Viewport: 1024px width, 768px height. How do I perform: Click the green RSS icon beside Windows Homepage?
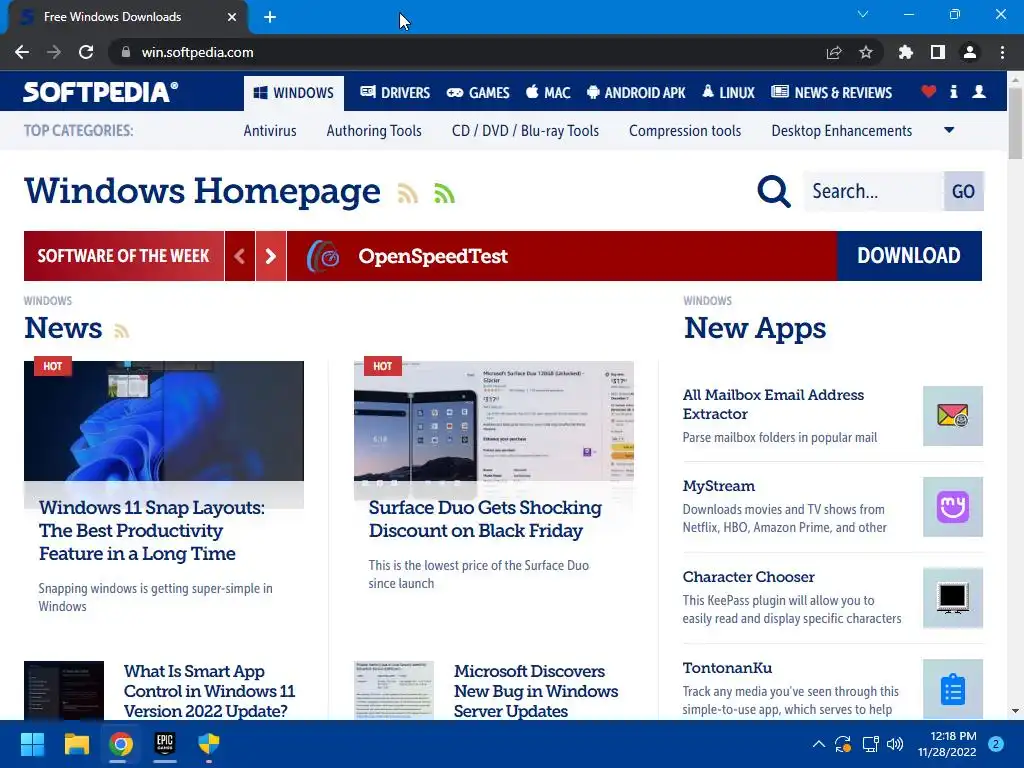coord(444,193)
